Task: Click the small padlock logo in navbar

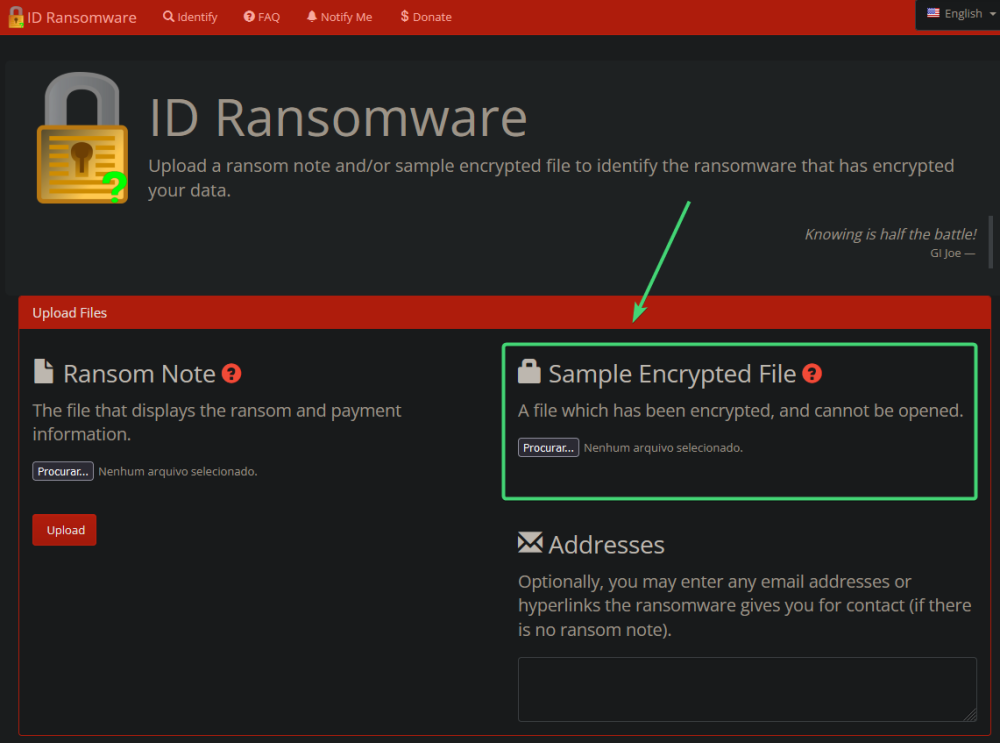Action: click(16, 17)
